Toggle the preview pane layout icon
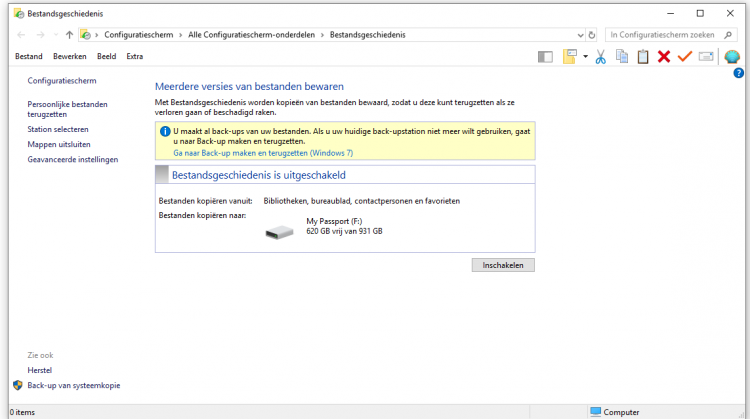Viewport: 750px width, 419px height. [x=545, y=57]
